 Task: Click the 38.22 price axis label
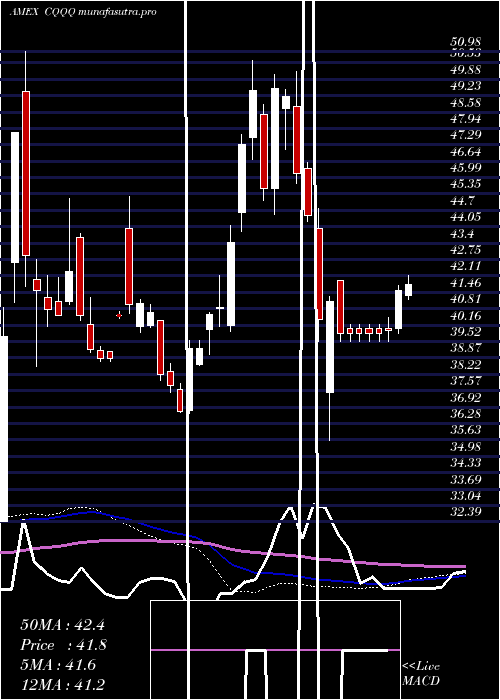point(466,365)
